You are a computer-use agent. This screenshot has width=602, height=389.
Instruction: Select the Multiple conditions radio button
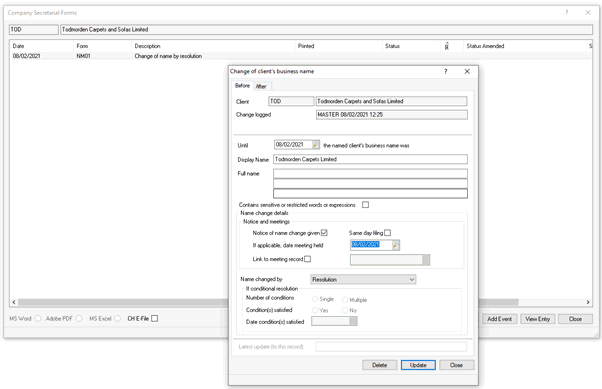click(x=345, y=300)
